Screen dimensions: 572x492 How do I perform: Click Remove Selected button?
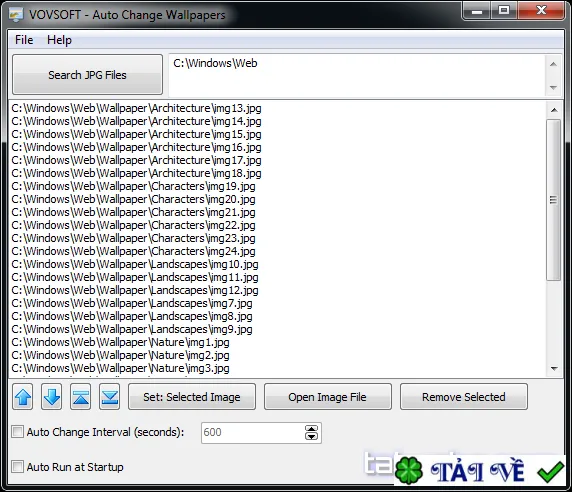click(x=464, y=397)
